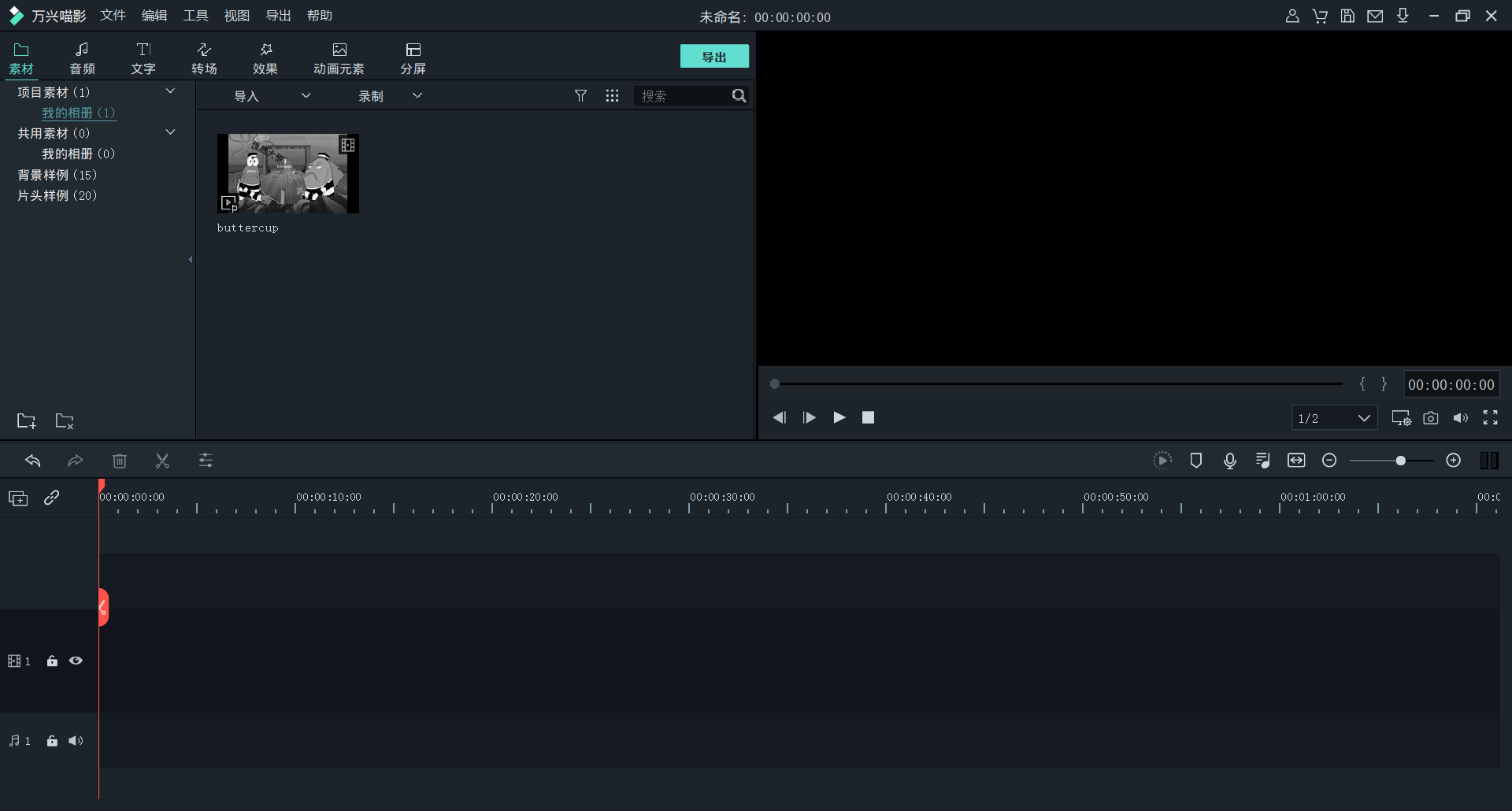Click the split scissors icon in timeline toolbar
This screenshot has width=1512, height=811.
[162, 461]
